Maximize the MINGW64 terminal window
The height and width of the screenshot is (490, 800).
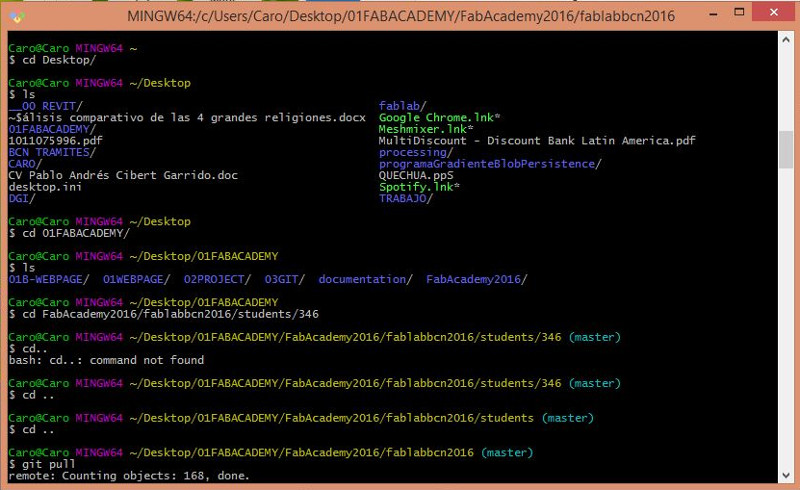coord(739,12)
